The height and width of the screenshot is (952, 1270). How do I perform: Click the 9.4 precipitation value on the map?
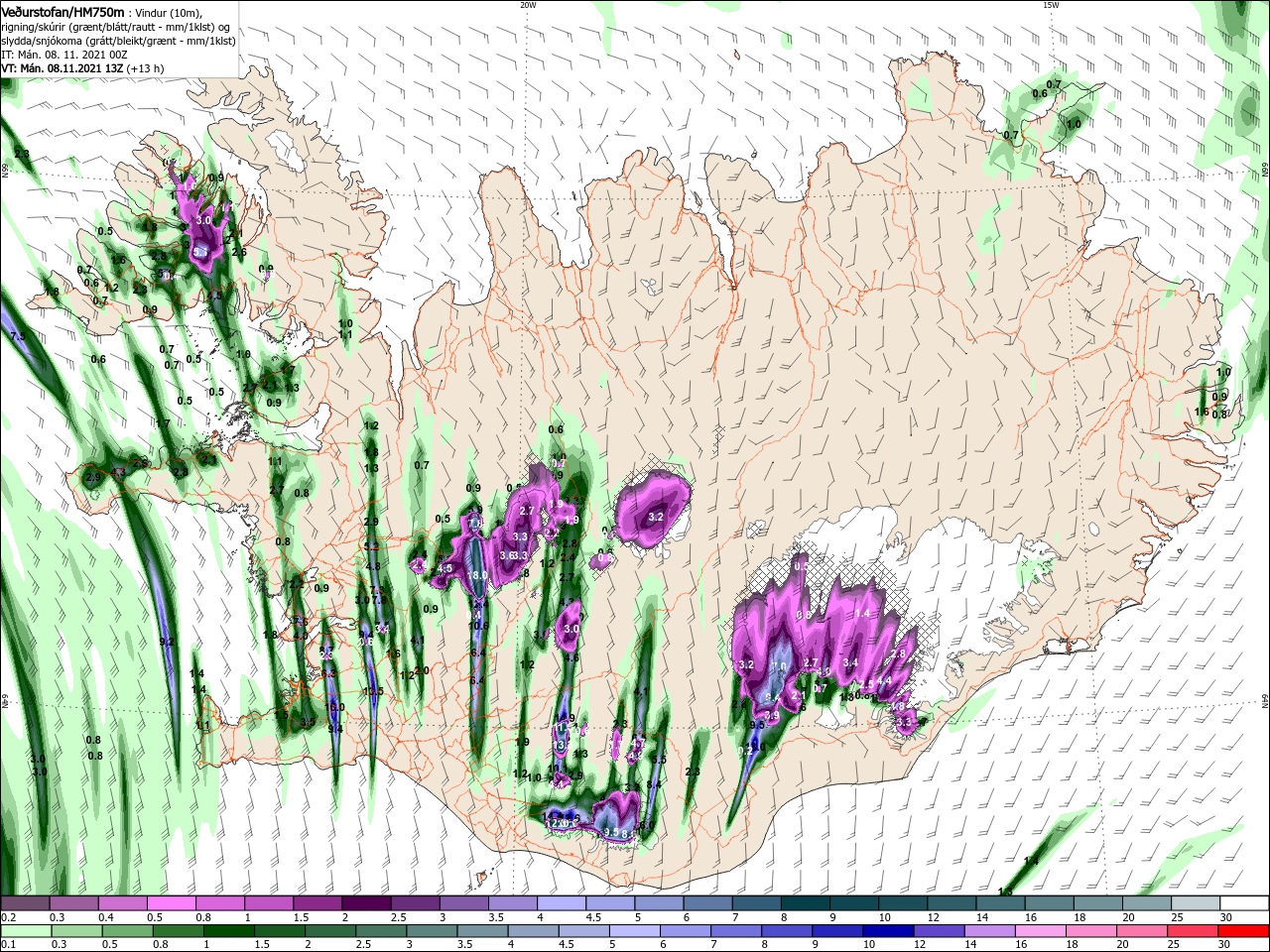[x=335, y=729]
